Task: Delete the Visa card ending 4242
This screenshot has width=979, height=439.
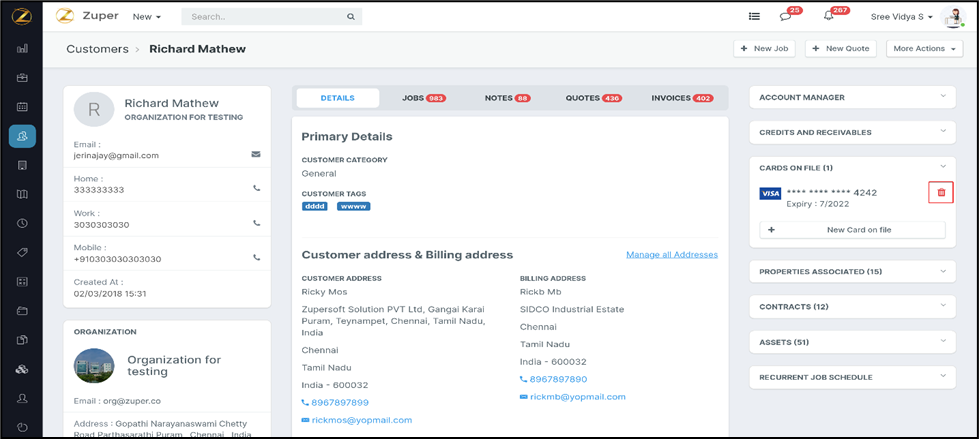Action: 940,192
